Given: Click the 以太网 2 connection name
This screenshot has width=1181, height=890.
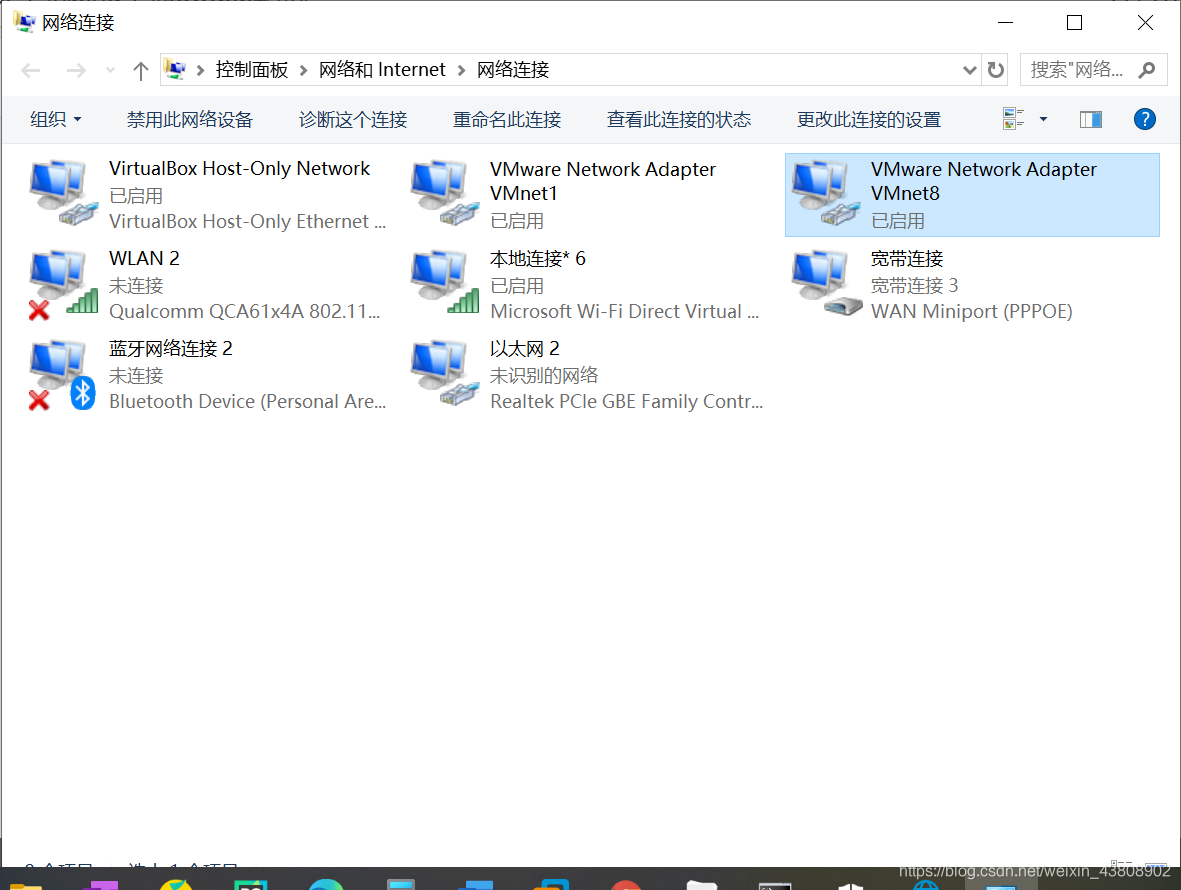Looking at the screenshot, I should [525, 349].
